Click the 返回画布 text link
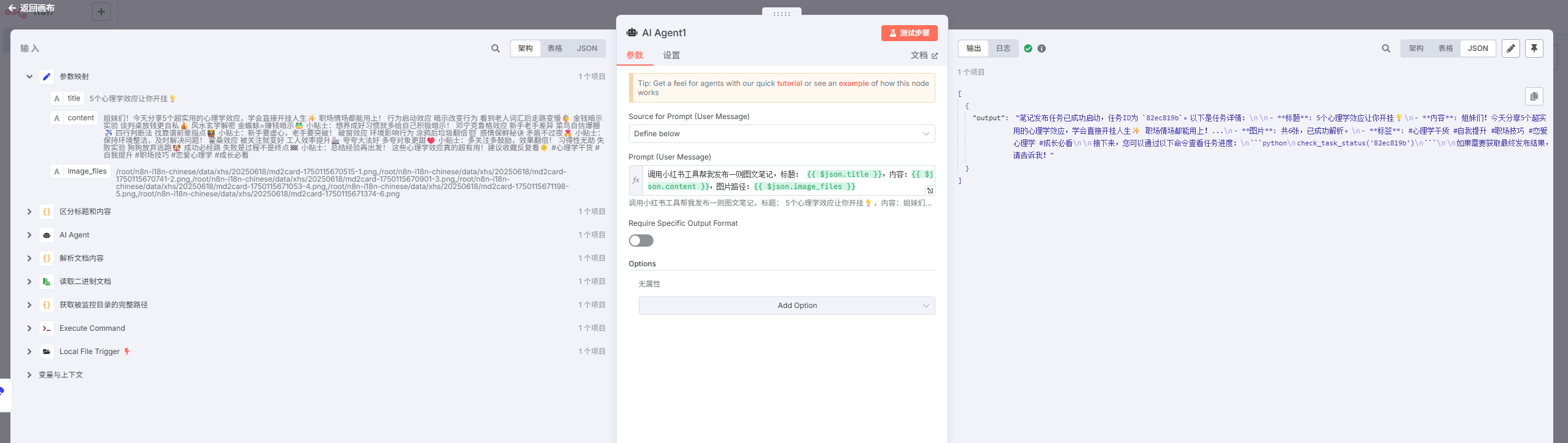Screen dimensions: 1568x443 (37, 8)
